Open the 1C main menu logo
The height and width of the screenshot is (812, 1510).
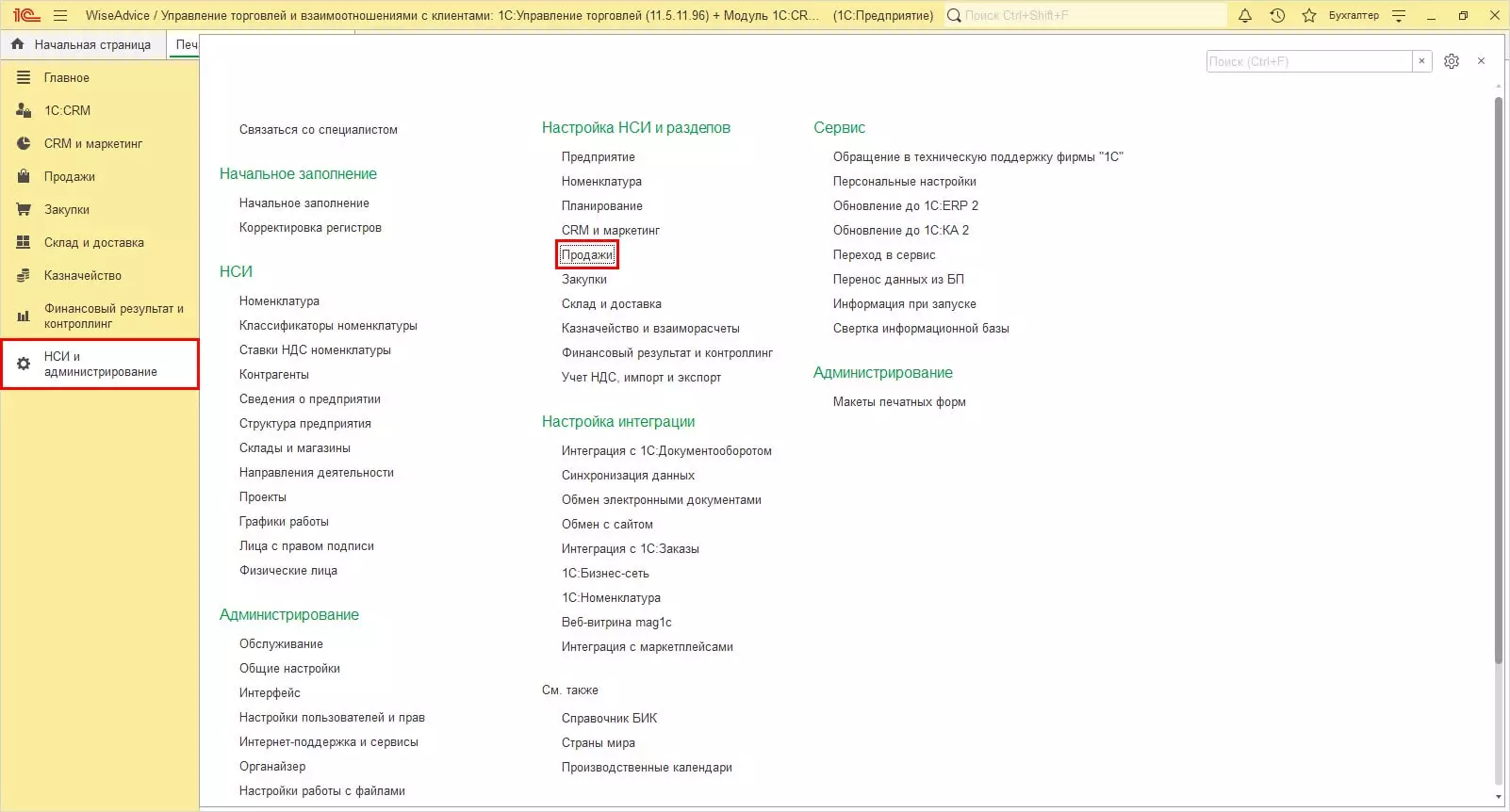tap(26, 15)
